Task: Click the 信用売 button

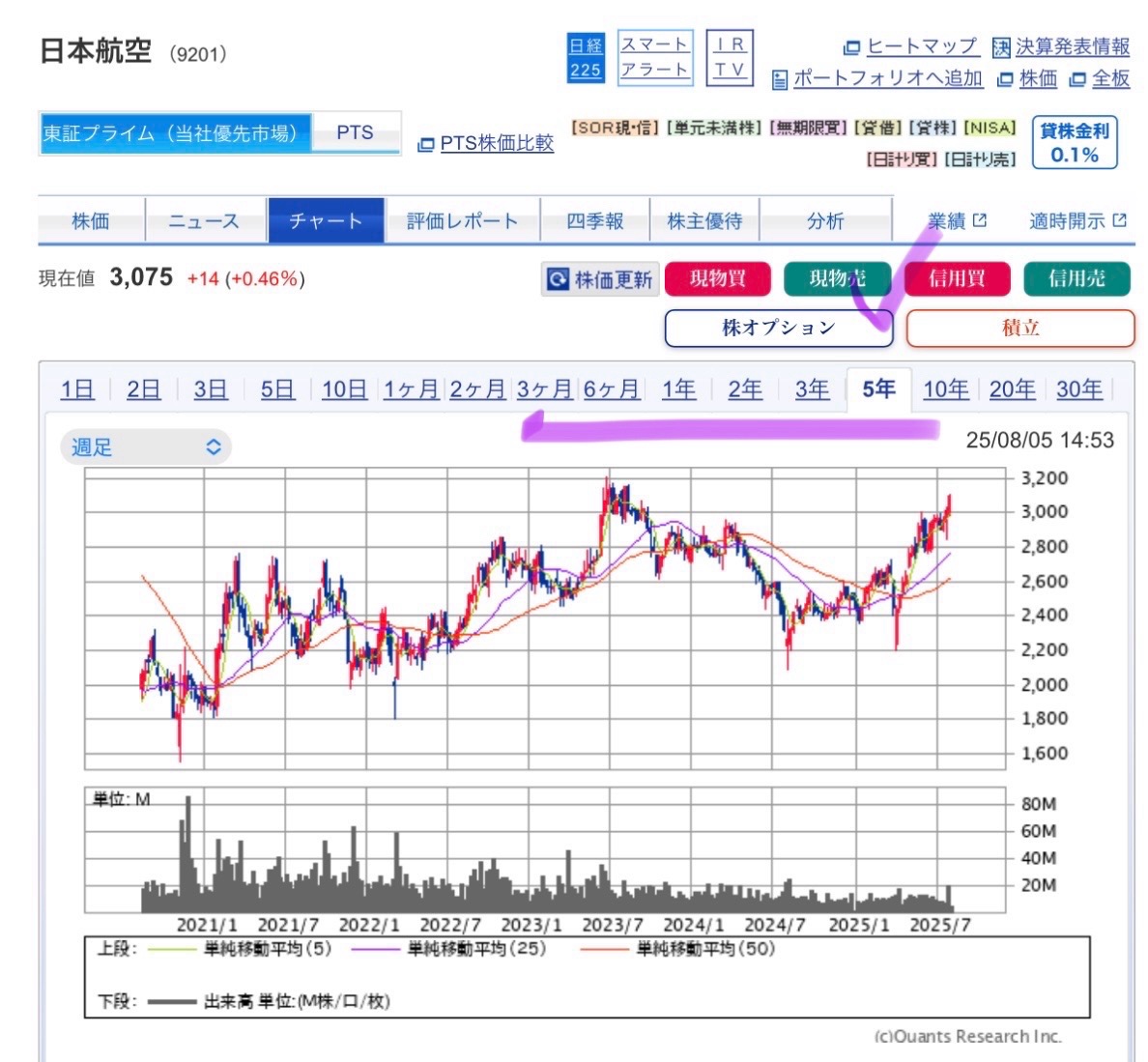Action: pyautogui.click(x=1077, y=279)
